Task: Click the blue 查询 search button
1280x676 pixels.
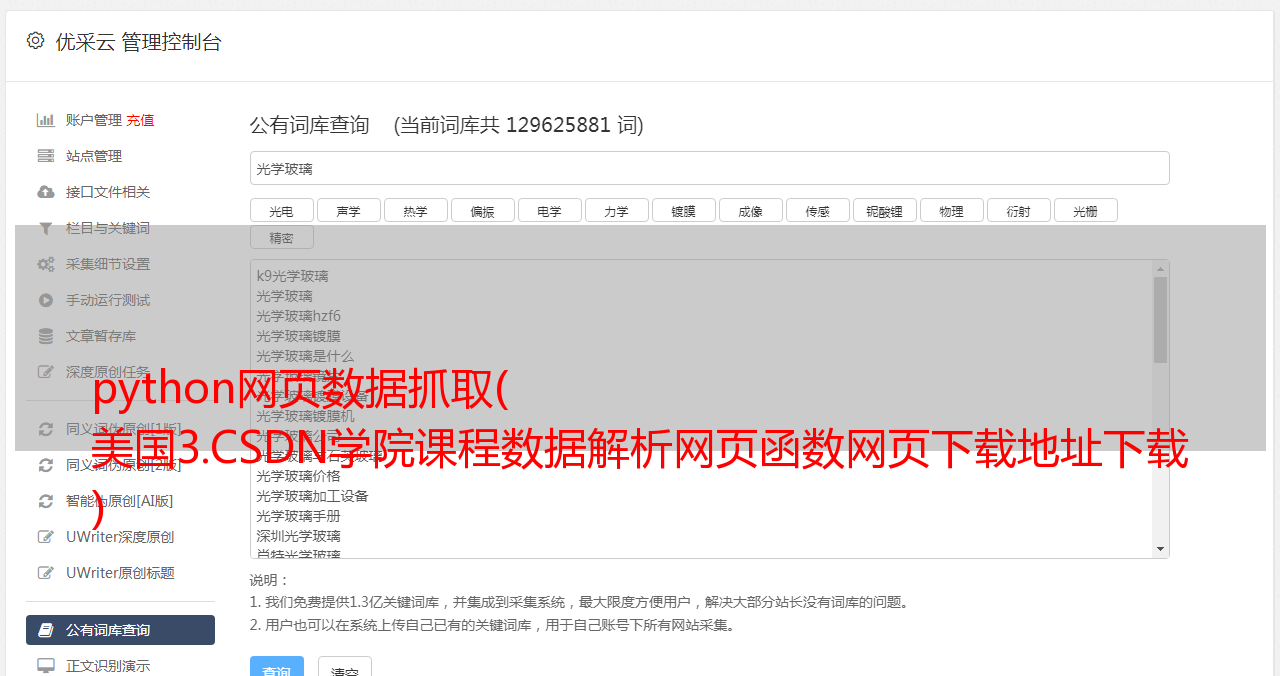Action: [x=276, y=668]
